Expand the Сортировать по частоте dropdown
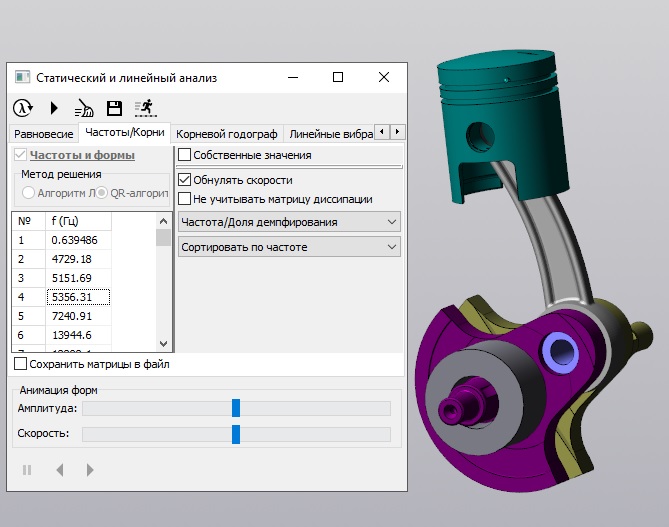Viewport: 669px width, 527px height. (289, 247)
